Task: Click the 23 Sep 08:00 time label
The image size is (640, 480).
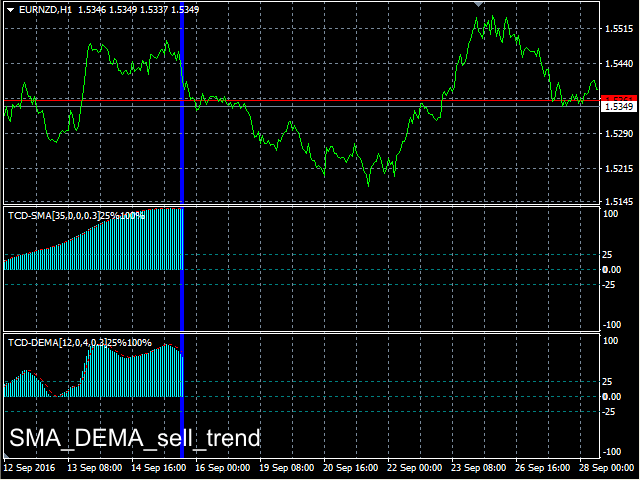Action: (478, 468)
